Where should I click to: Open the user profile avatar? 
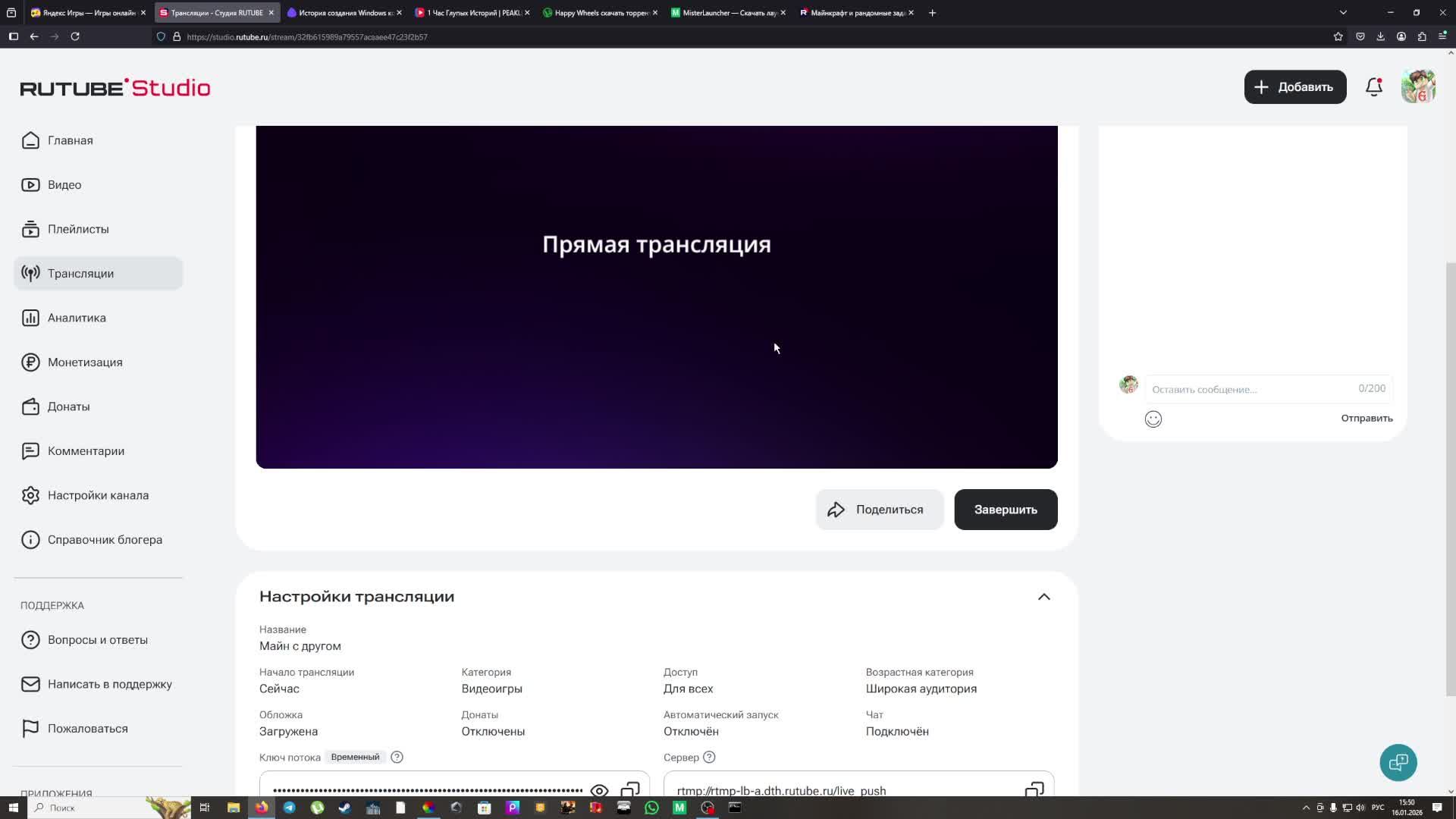click(x=1418, y=87)
